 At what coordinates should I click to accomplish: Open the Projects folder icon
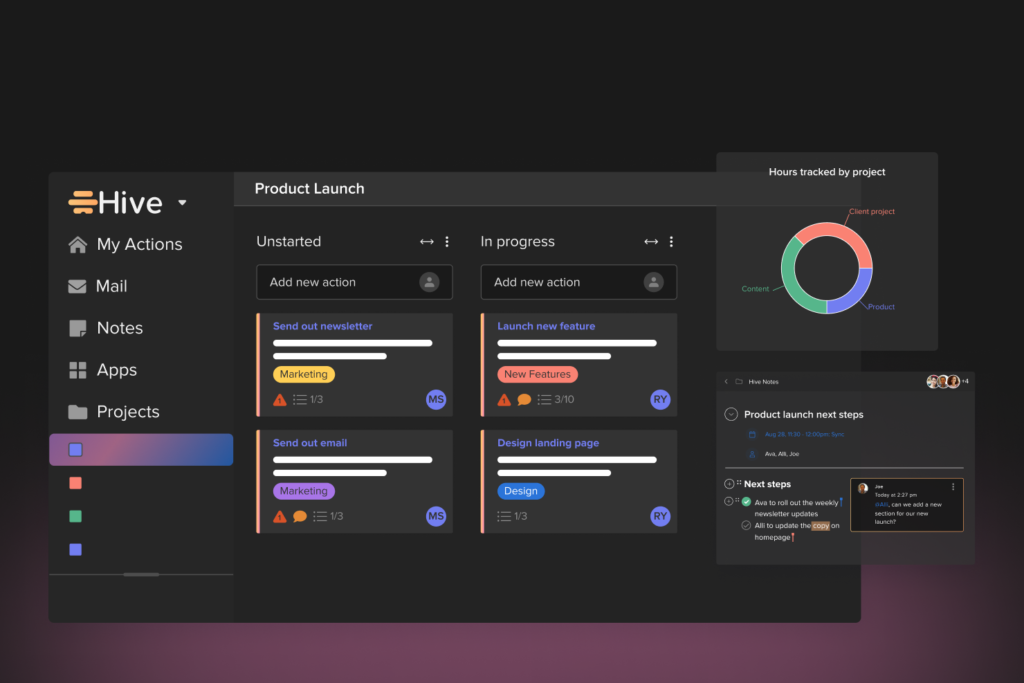pyautogui.click(x=78, y=412)
